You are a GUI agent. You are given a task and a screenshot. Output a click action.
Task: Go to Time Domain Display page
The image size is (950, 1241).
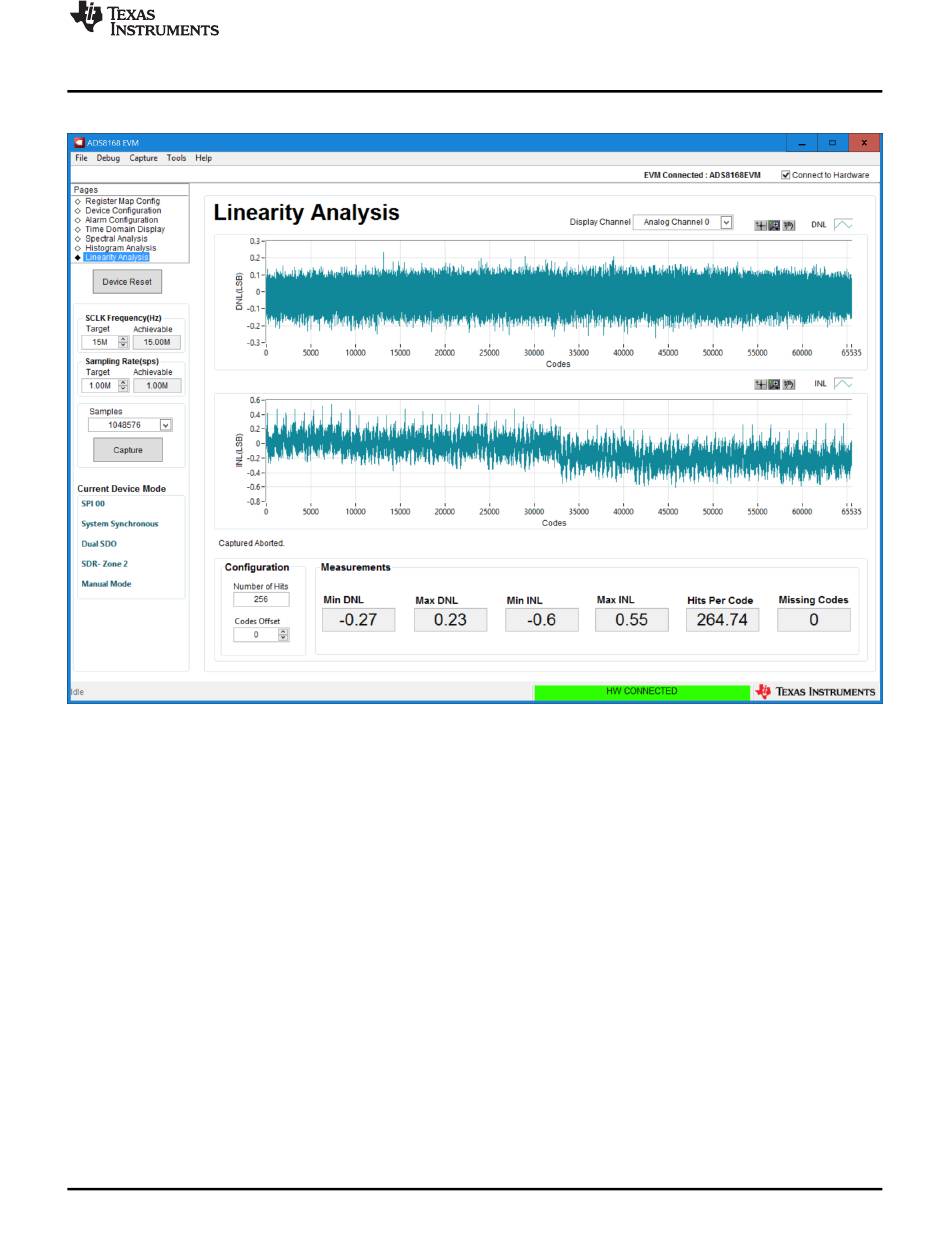click(125, 229)
